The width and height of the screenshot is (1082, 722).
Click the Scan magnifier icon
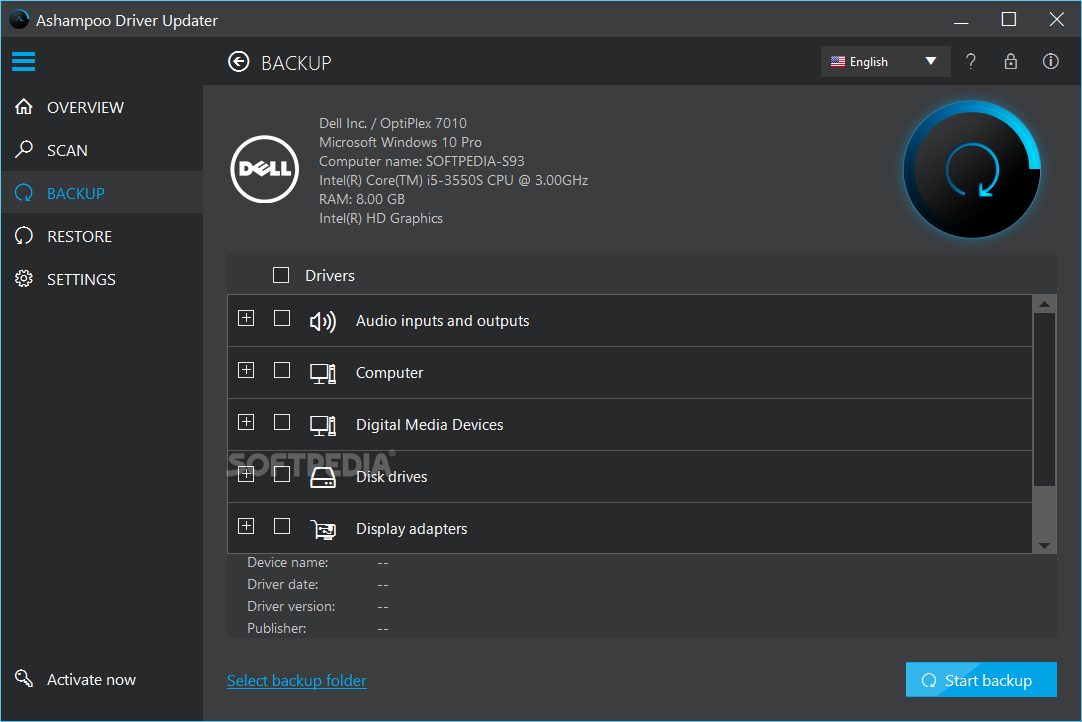click(24, 149)
